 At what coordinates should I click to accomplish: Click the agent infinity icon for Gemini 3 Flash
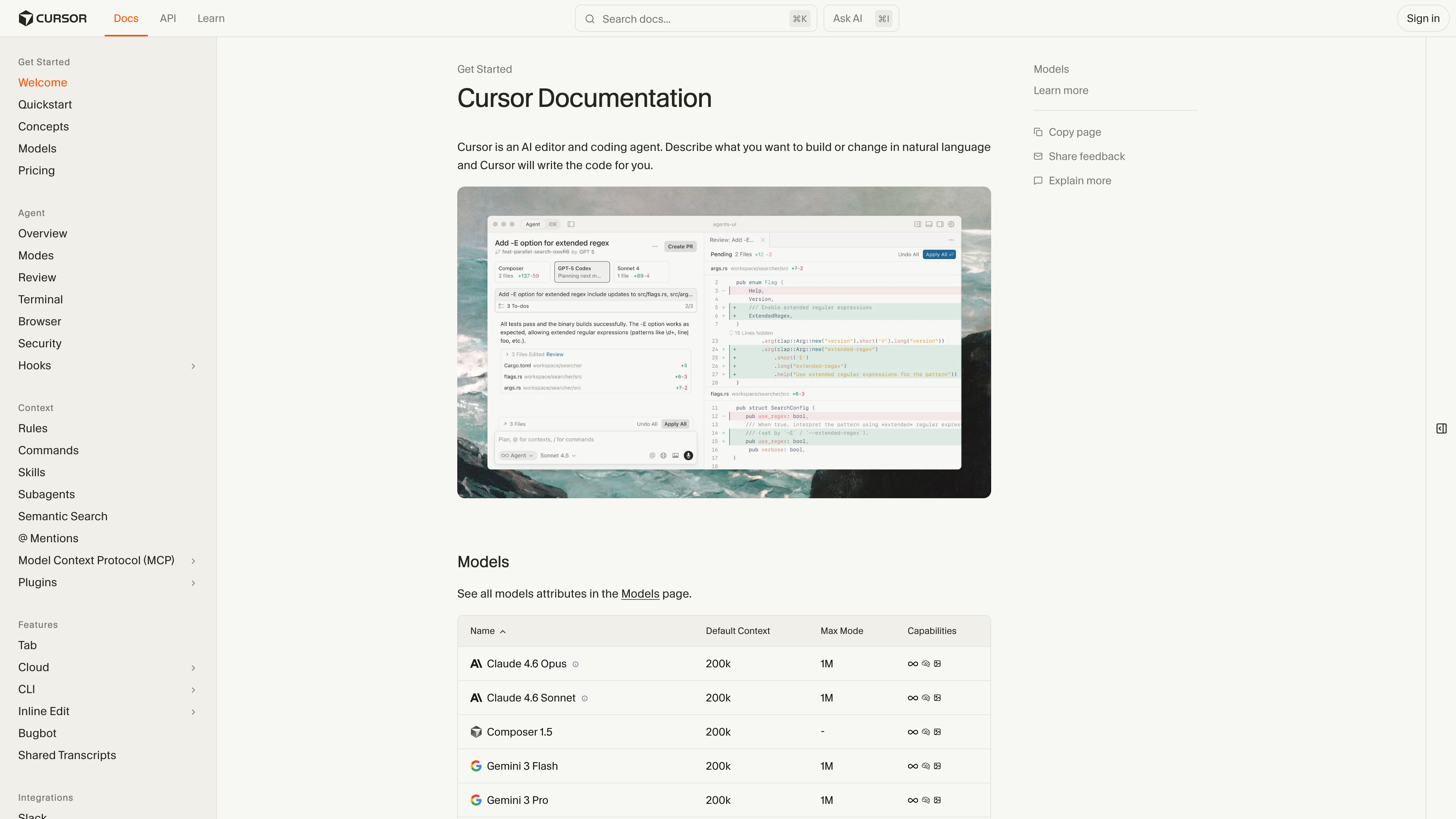pos(912,766)
